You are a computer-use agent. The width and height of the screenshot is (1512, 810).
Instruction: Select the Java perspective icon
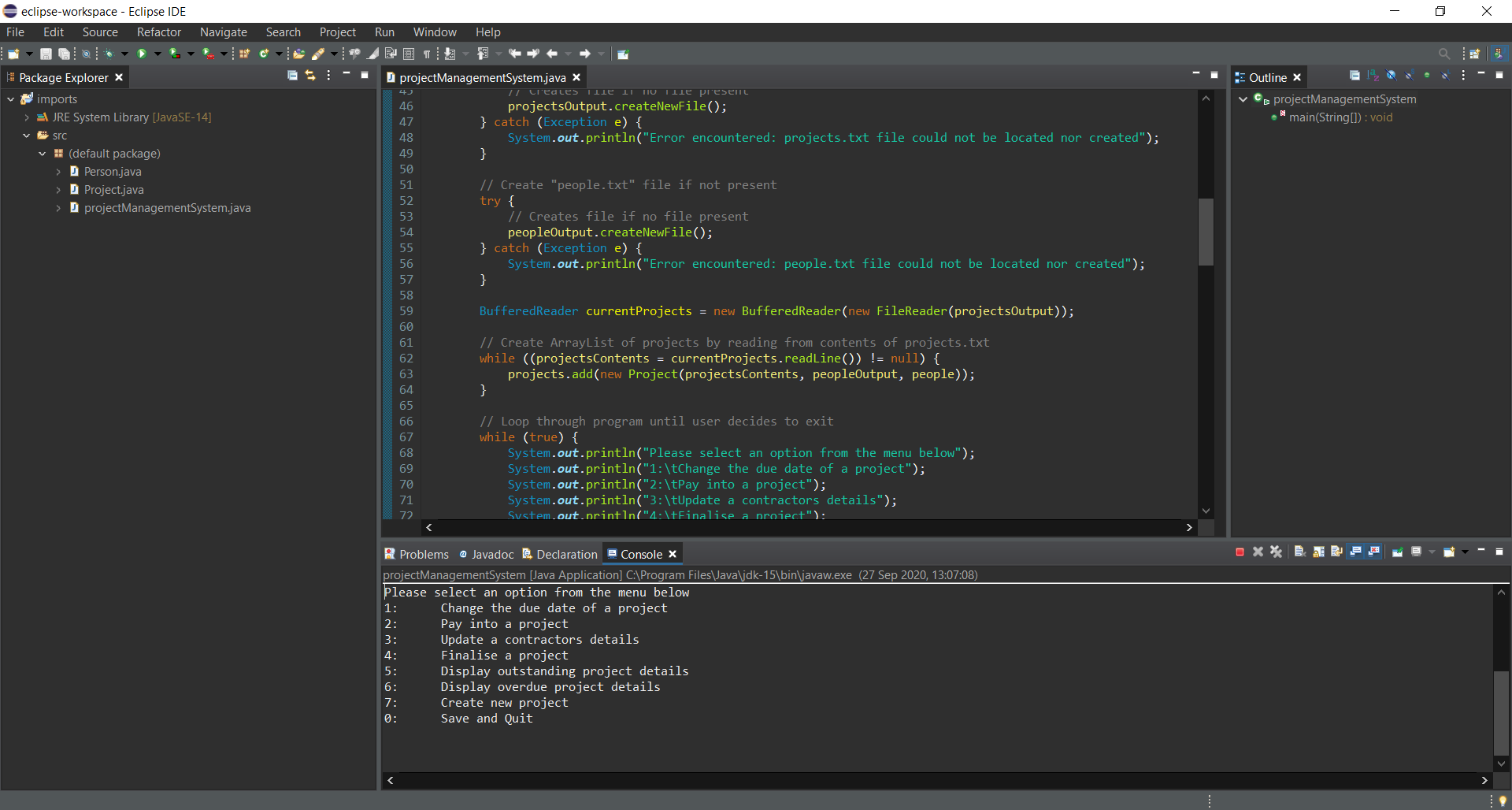[1499, 54]
